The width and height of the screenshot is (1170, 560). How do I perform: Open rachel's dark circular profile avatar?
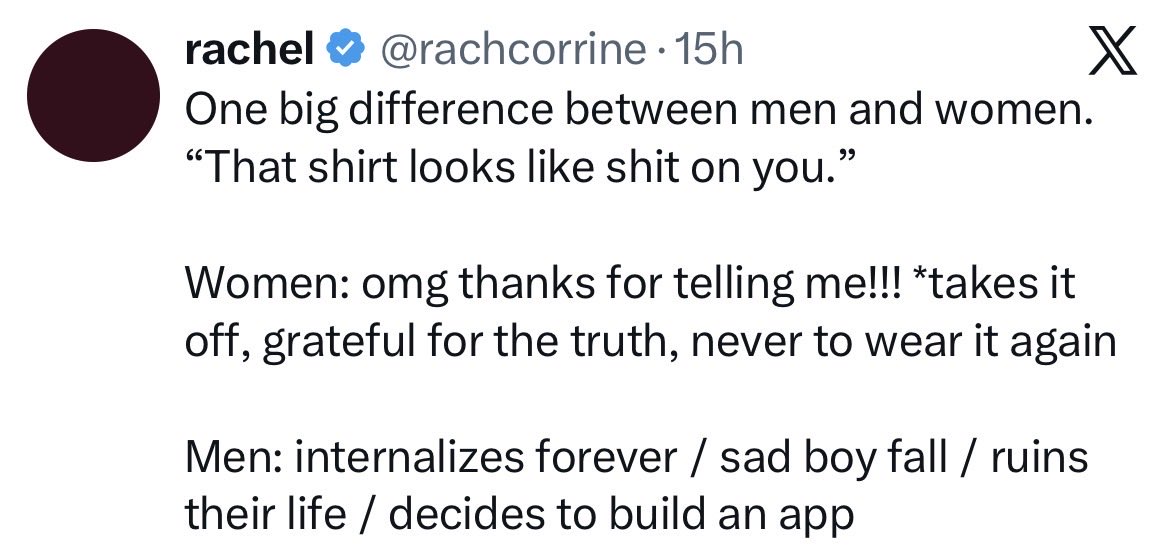93,96
